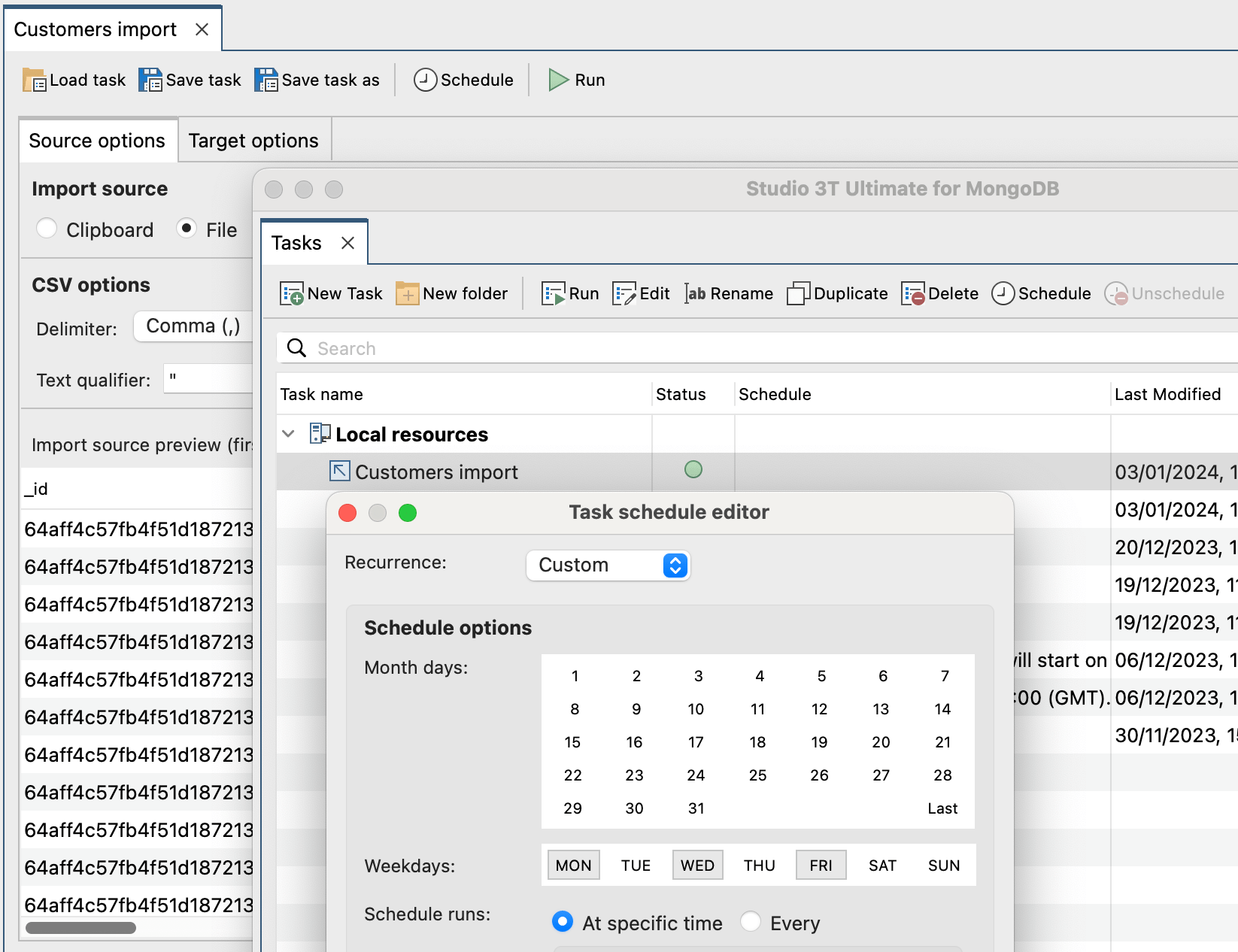Toggle the SAT weekday
The width and height of the screenshot is (1238, 952).
click(x=882, y=866)
